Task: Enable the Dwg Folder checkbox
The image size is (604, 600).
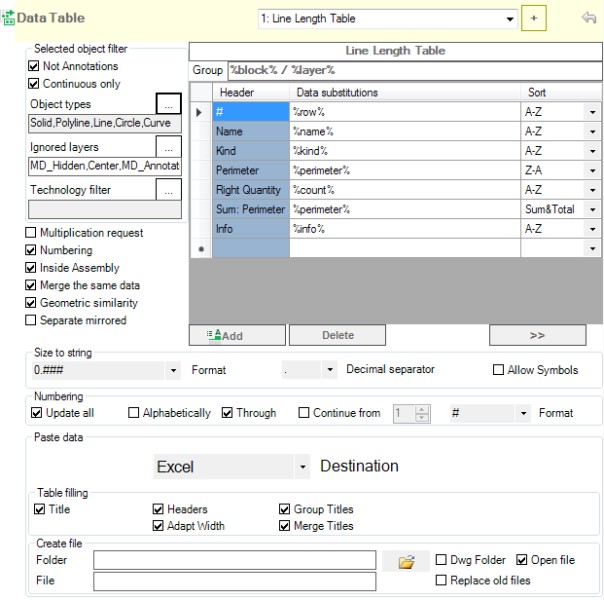Action: pyautogui.click(x=442, y=560)
